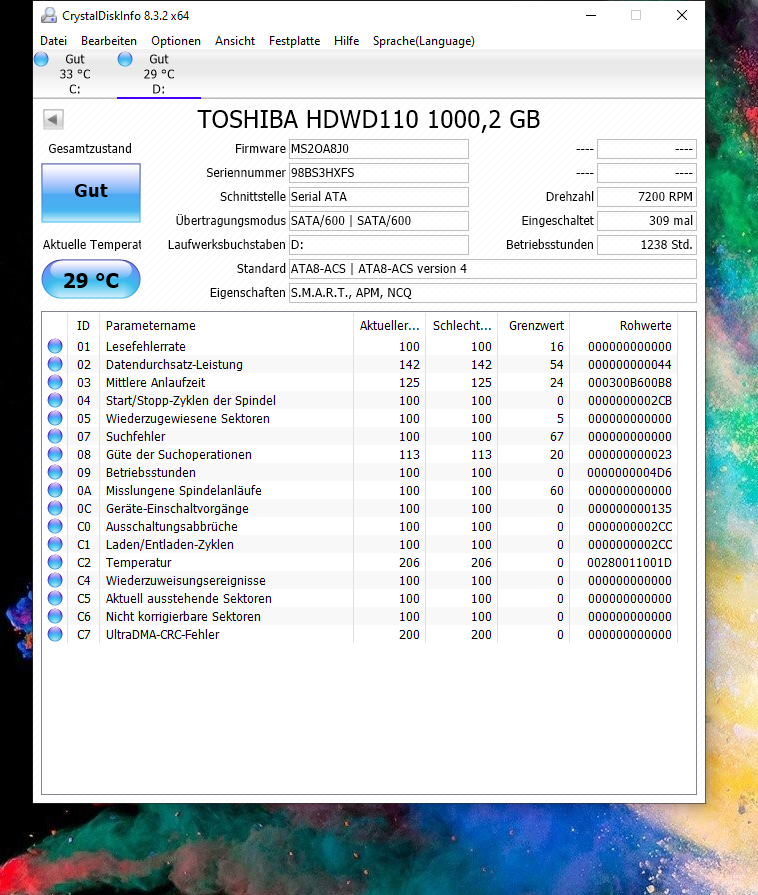758x895 pixels.
Task: Click the Betriebsstunden value 1238 Std.
Action: [x=647, y=245]
